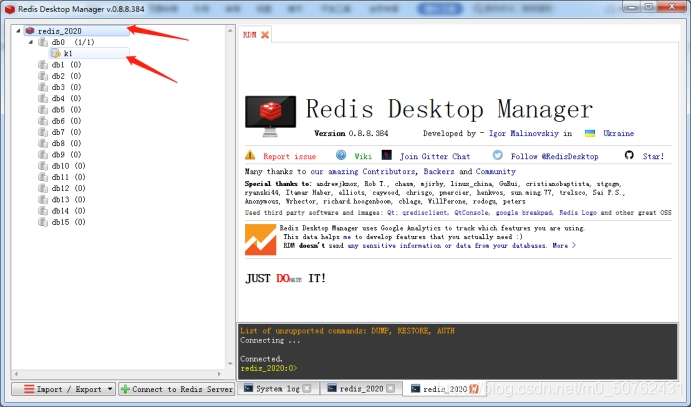Click the db5 database icon
This screenshot has height=407, width=692.
(x=43, y=109)
